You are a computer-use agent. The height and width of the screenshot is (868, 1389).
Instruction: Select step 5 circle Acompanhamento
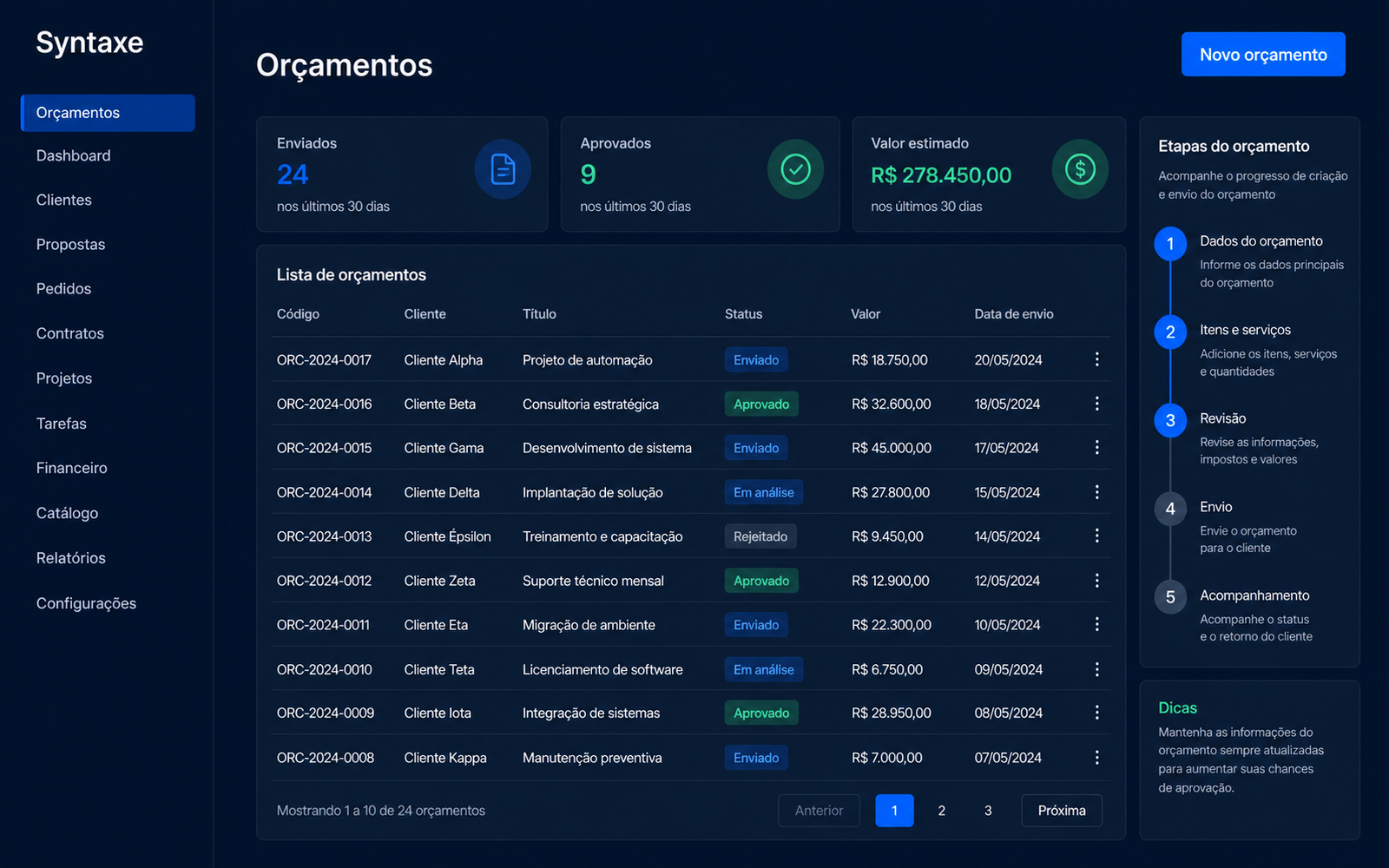pyautogui.click(x=1170, y=597)
